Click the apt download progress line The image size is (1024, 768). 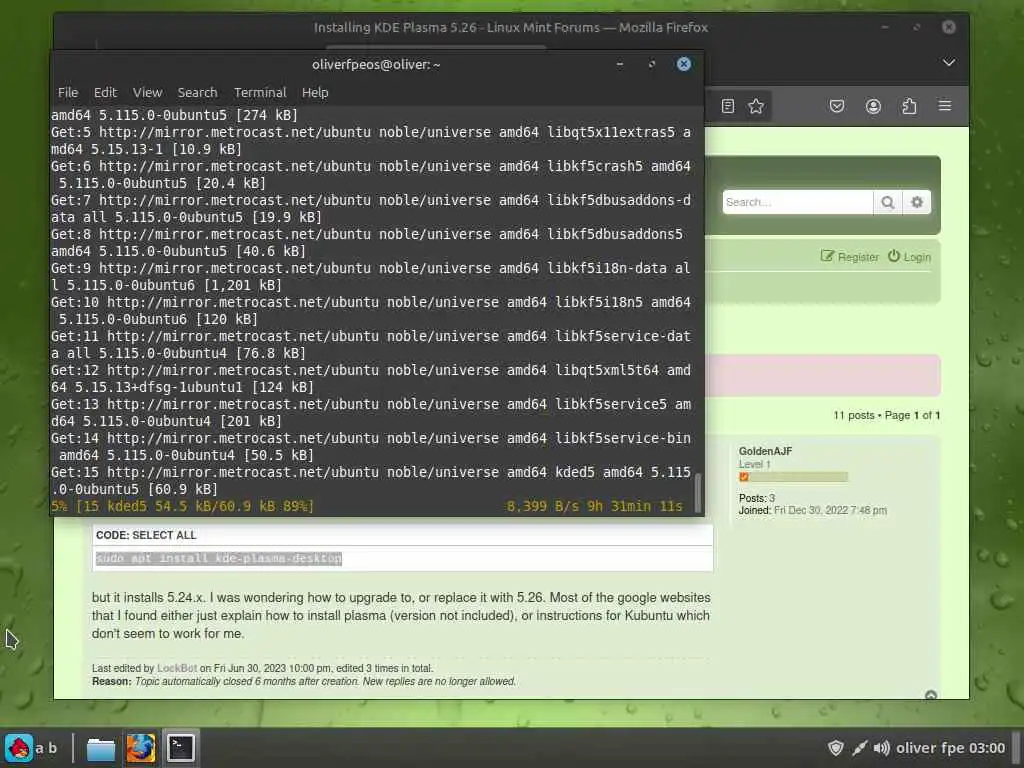point(367,506)
